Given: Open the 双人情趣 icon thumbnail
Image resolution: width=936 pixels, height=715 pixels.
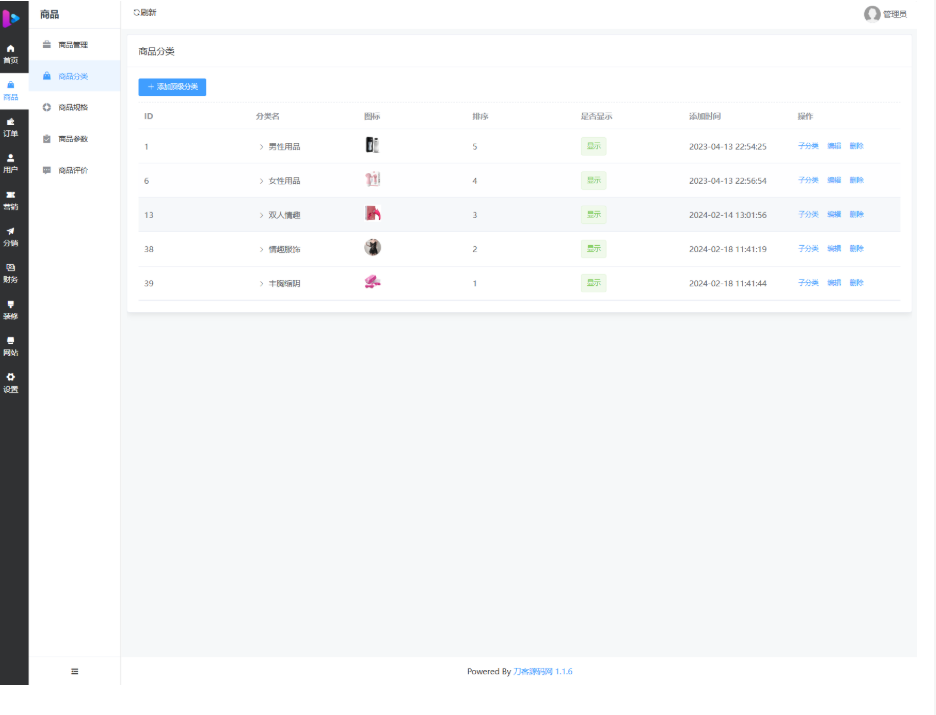Looking at the screenshot, I should click(372, 213).
